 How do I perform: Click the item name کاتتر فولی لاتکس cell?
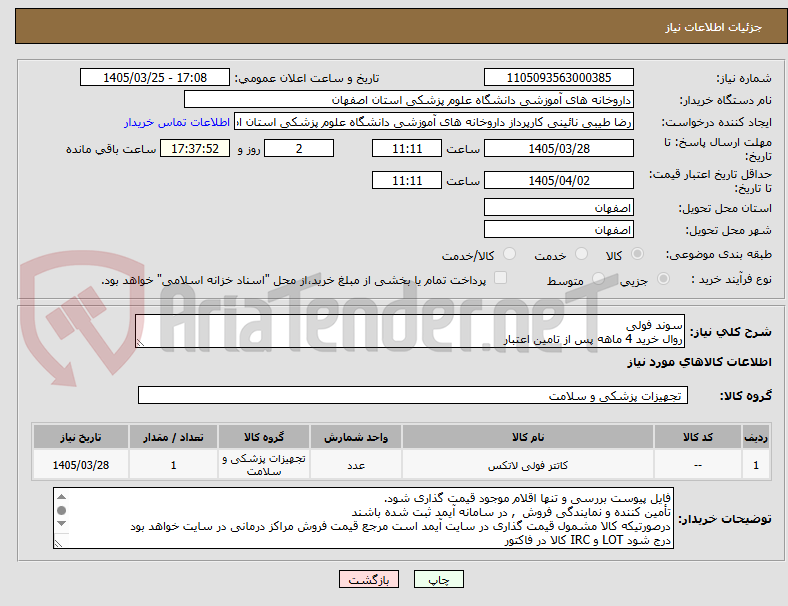(x=528, y=465)
